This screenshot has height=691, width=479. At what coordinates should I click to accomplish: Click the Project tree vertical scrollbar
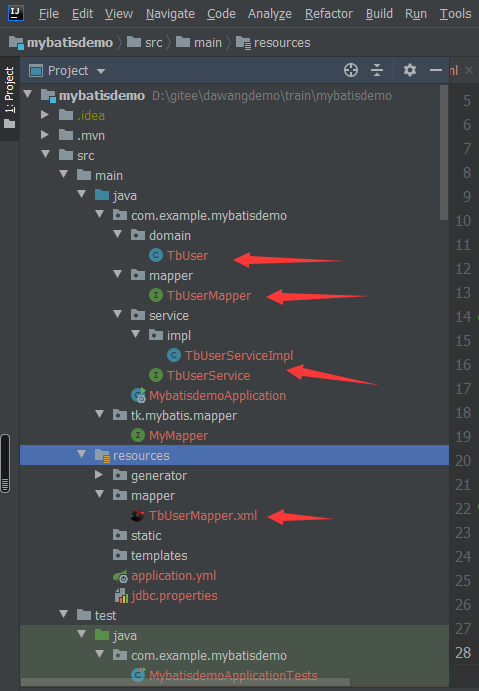pyautogui.click(x=444, y=152)
